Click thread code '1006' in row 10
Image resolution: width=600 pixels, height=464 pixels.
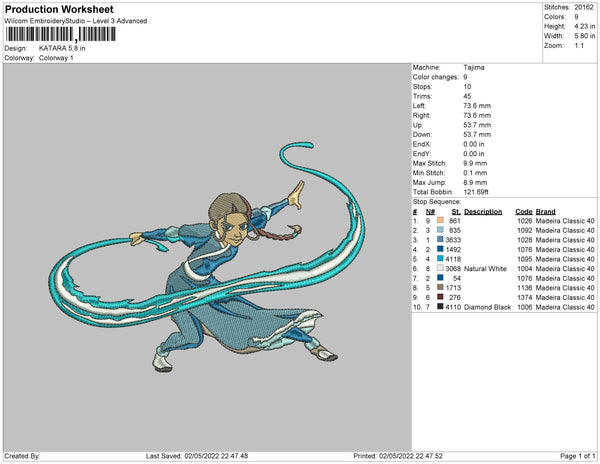[525, 307]
